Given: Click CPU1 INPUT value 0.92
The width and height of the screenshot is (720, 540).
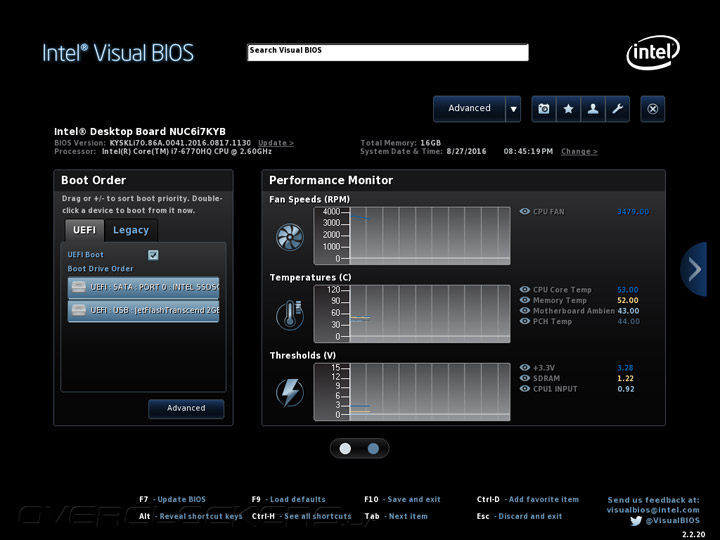Looking at the screenshot, I should tap(626, 389).
